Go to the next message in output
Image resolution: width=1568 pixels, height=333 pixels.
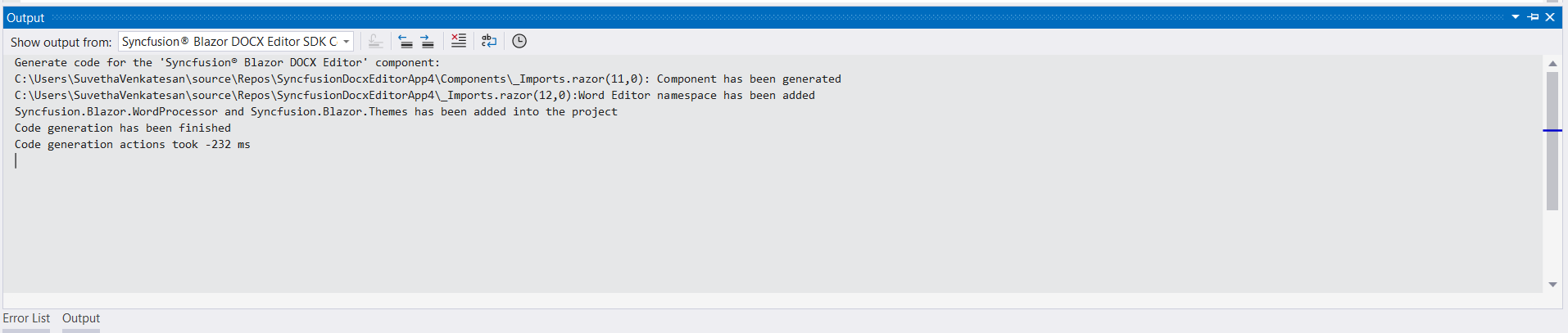(x=427, y=42)
